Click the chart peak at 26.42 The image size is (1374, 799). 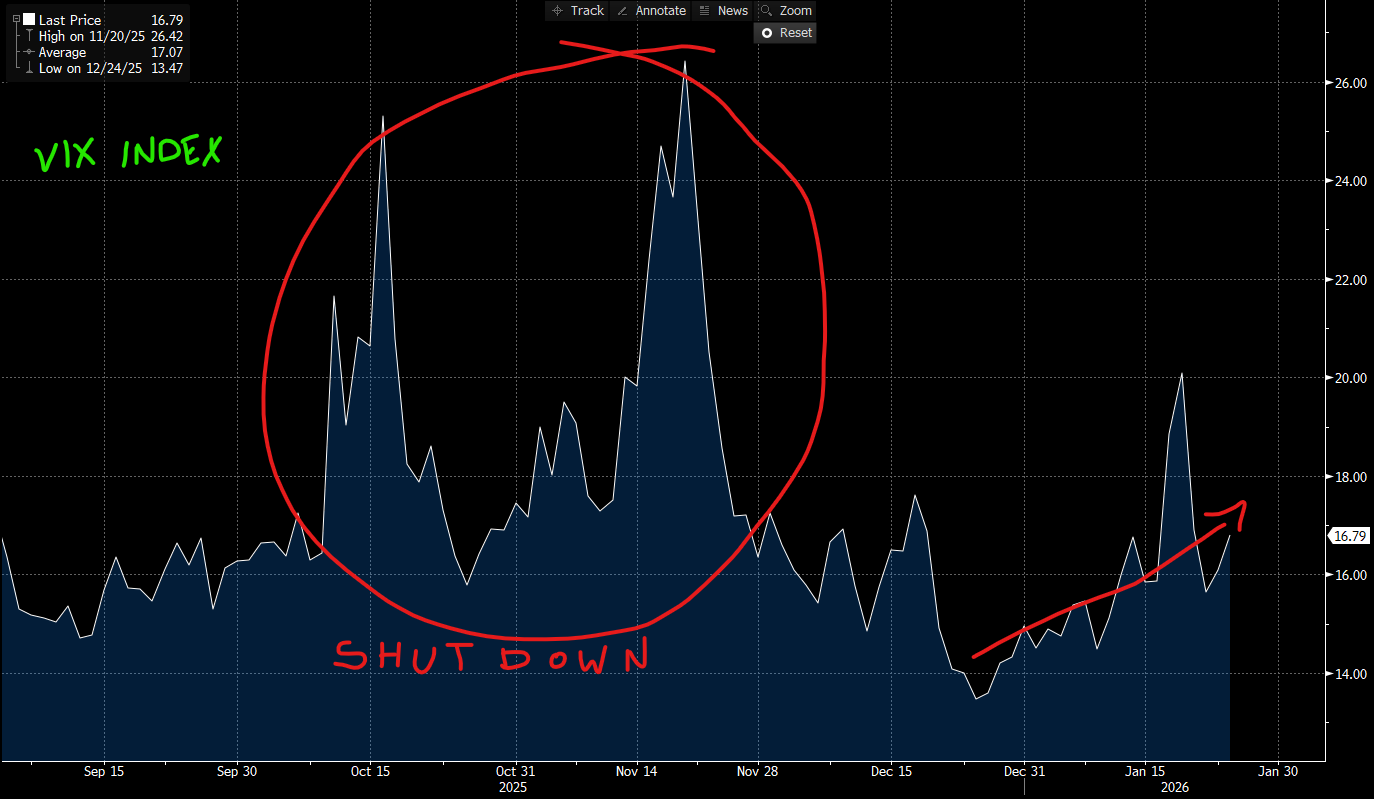pos(685,63)
